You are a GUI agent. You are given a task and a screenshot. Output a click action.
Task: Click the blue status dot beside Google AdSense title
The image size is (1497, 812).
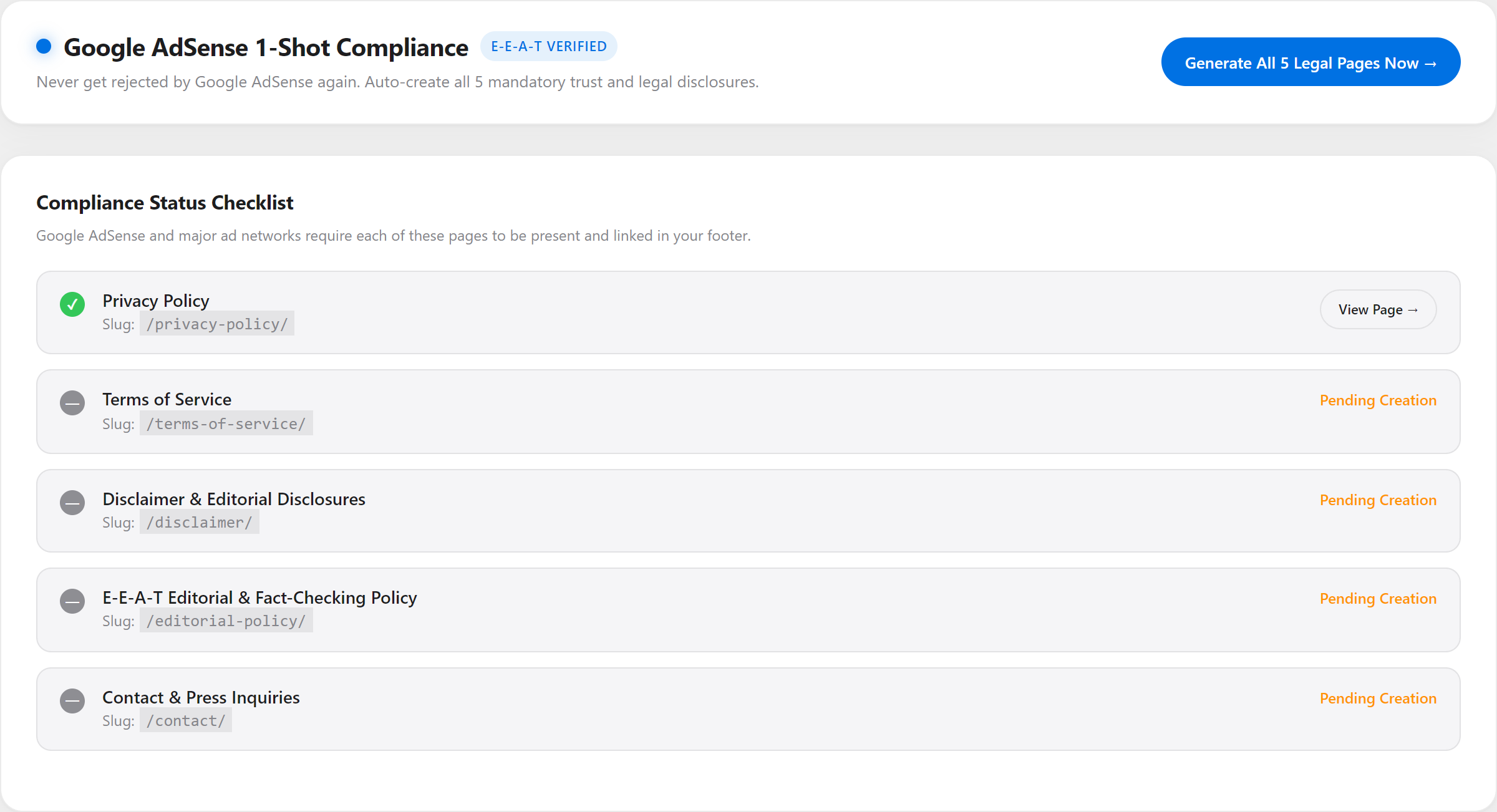[44, 46]
